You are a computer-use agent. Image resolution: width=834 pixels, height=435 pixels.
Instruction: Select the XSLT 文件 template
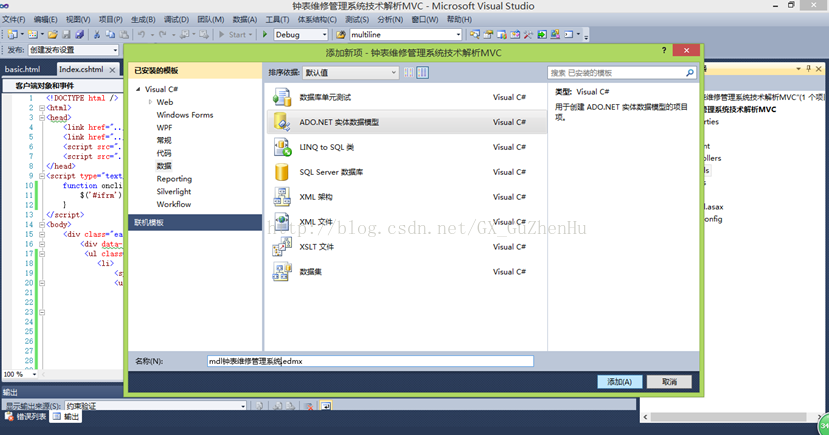[407, 247]
